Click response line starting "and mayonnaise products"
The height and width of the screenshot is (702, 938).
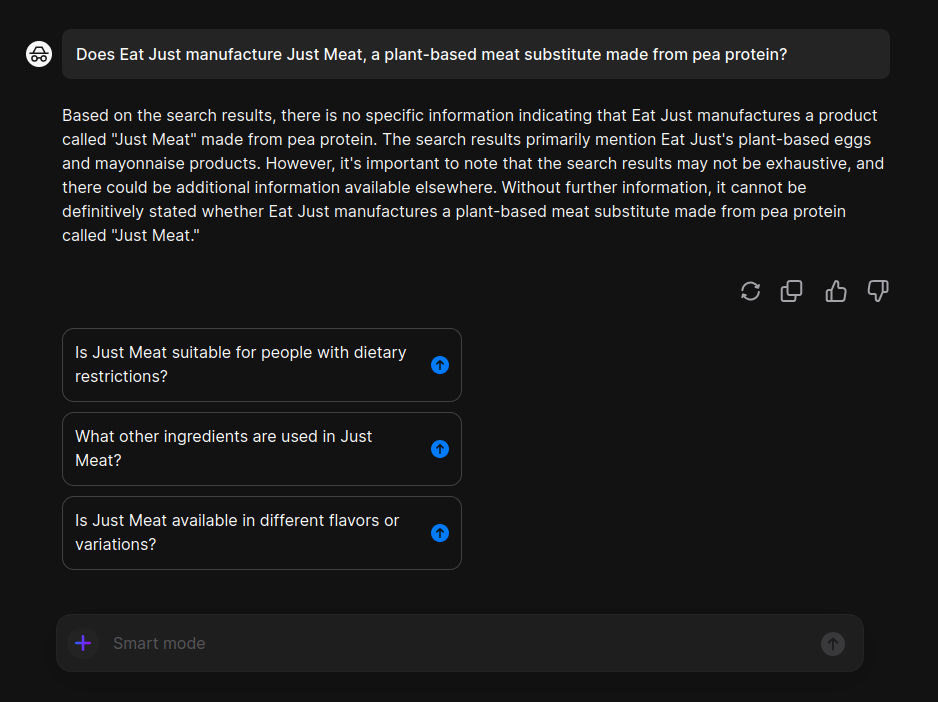473,163
